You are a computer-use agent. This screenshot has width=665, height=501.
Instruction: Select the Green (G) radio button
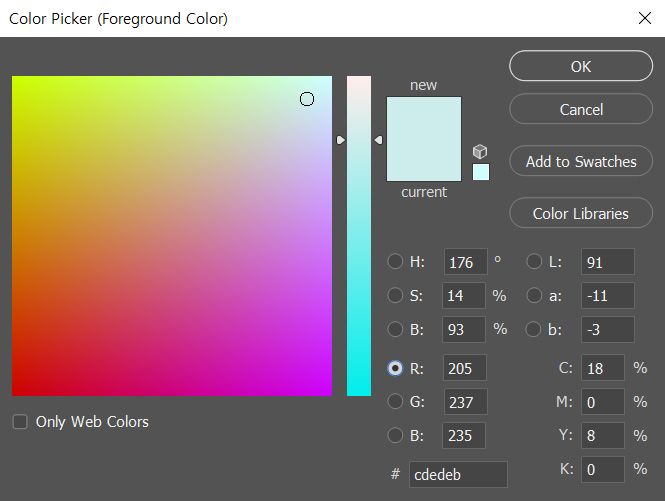[395, 402]
